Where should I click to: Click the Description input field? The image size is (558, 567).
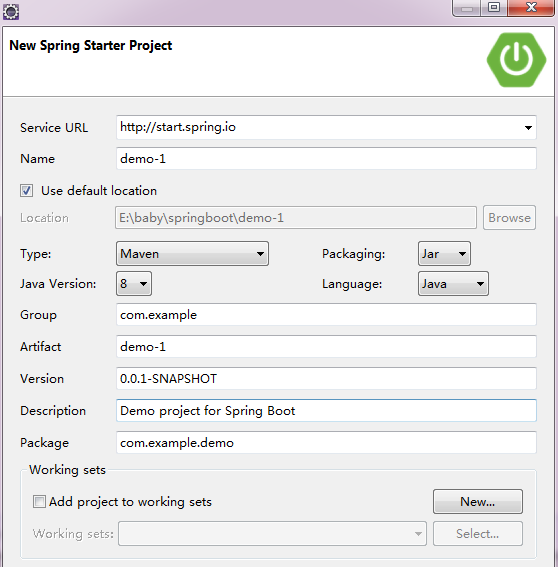pos(326,410)
